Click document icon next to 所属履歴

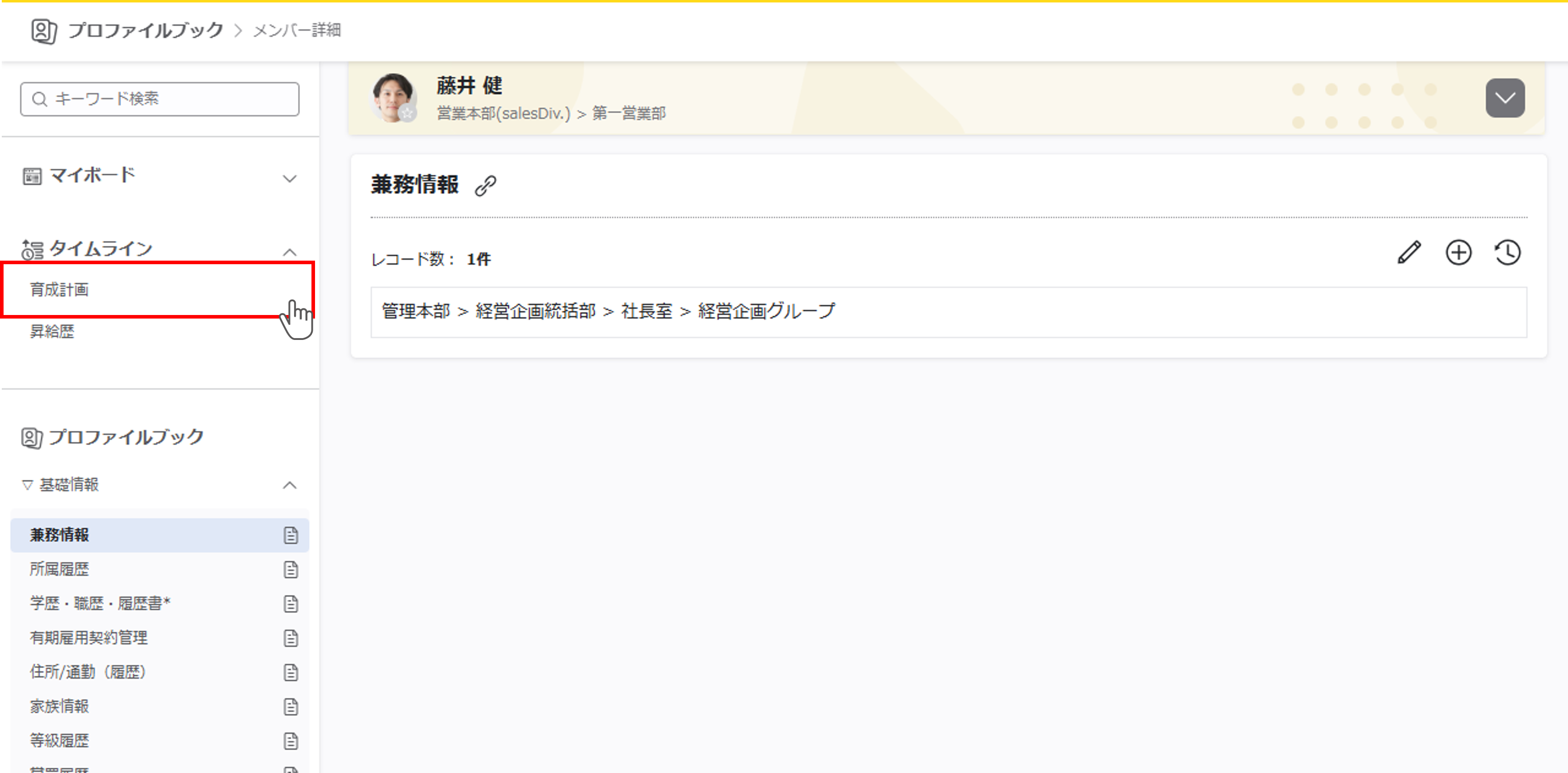click(291, 570)
